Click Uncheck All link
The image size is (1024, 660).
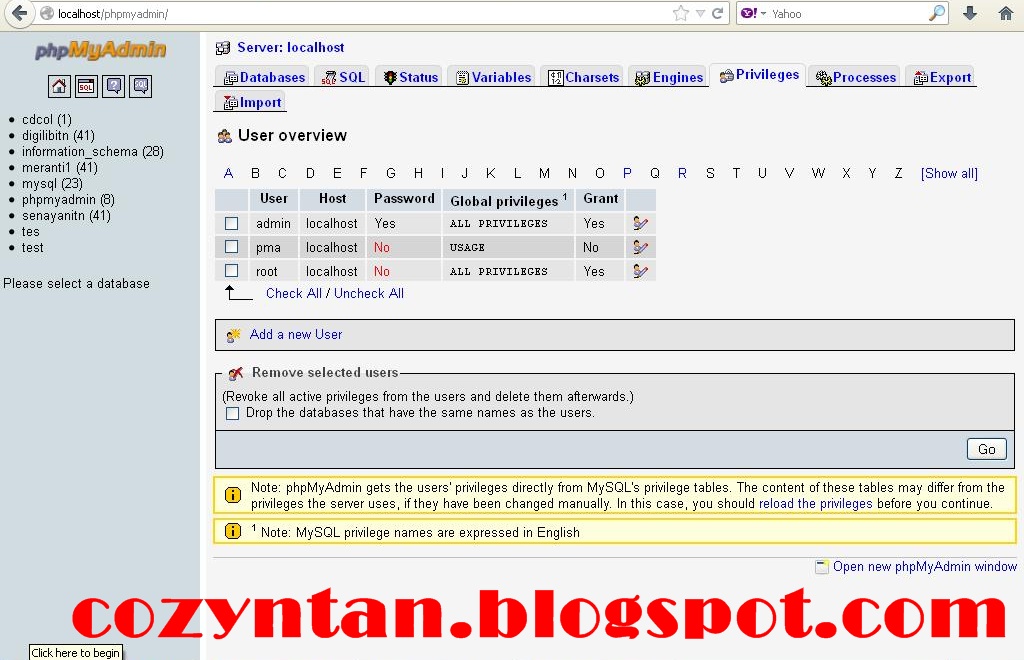(x=369, y=294)
